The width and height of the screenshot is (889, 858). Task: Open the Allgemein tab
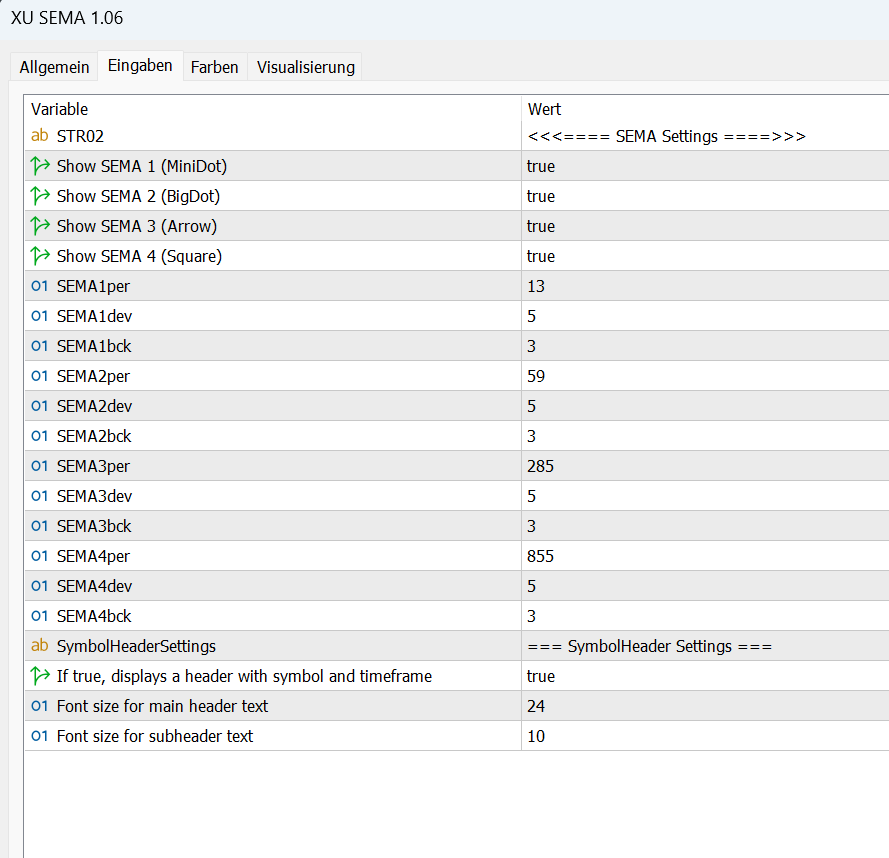coord(54,67)
